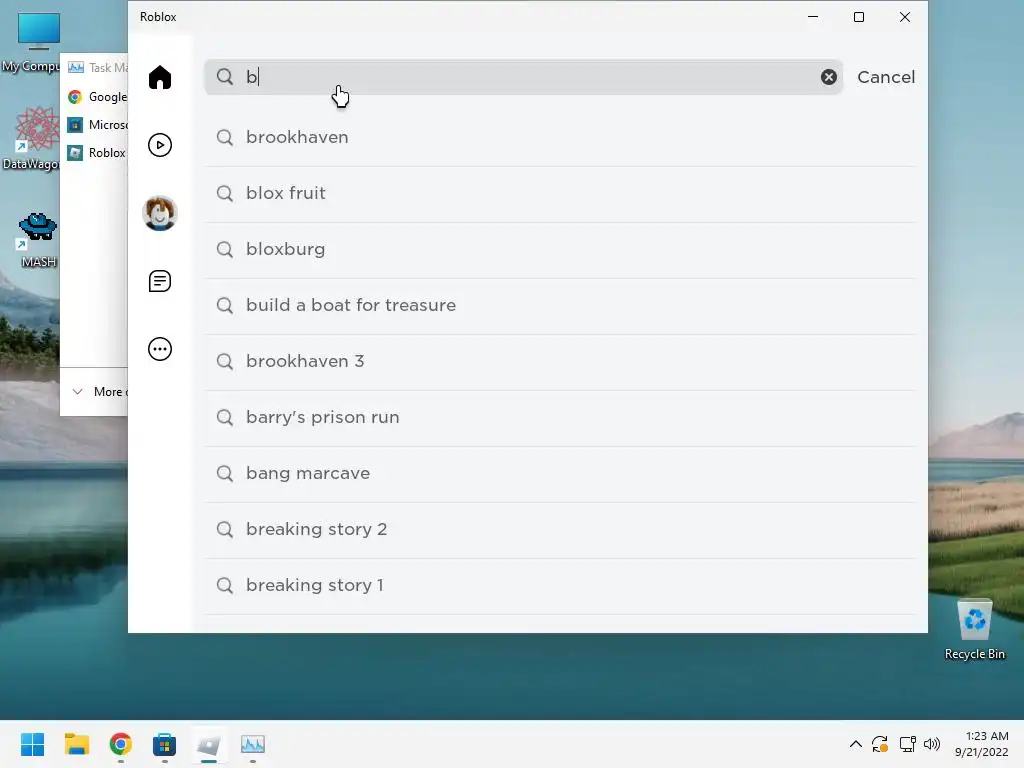Pick the "breaking story 1" suggestion
Screen dimensions: 1024x768
[560, 586]
